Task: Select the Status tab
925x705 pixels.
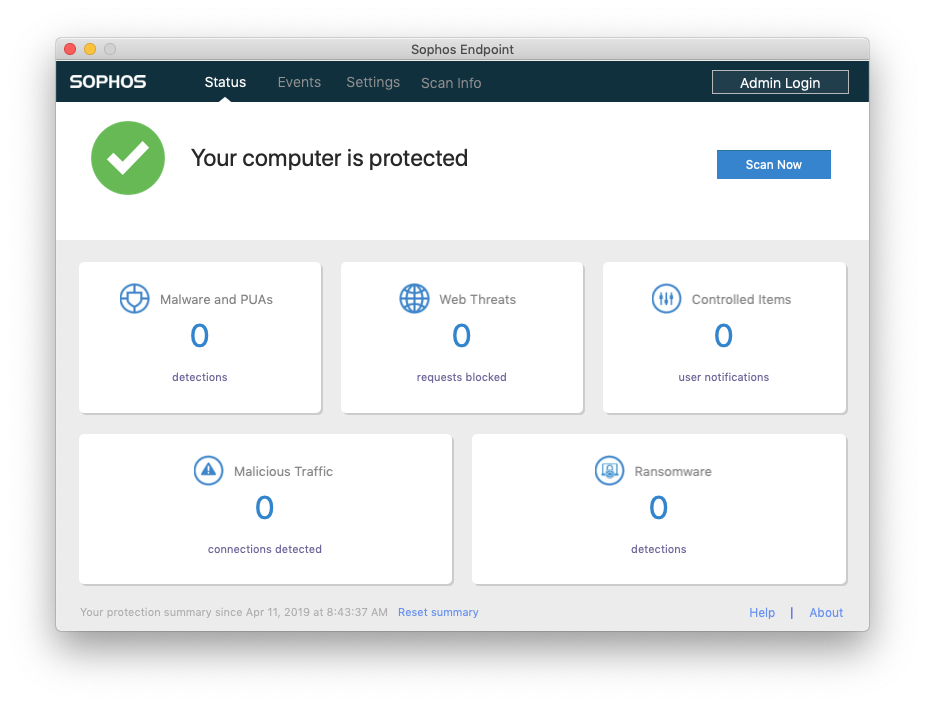Action: [x=225, y=82]
